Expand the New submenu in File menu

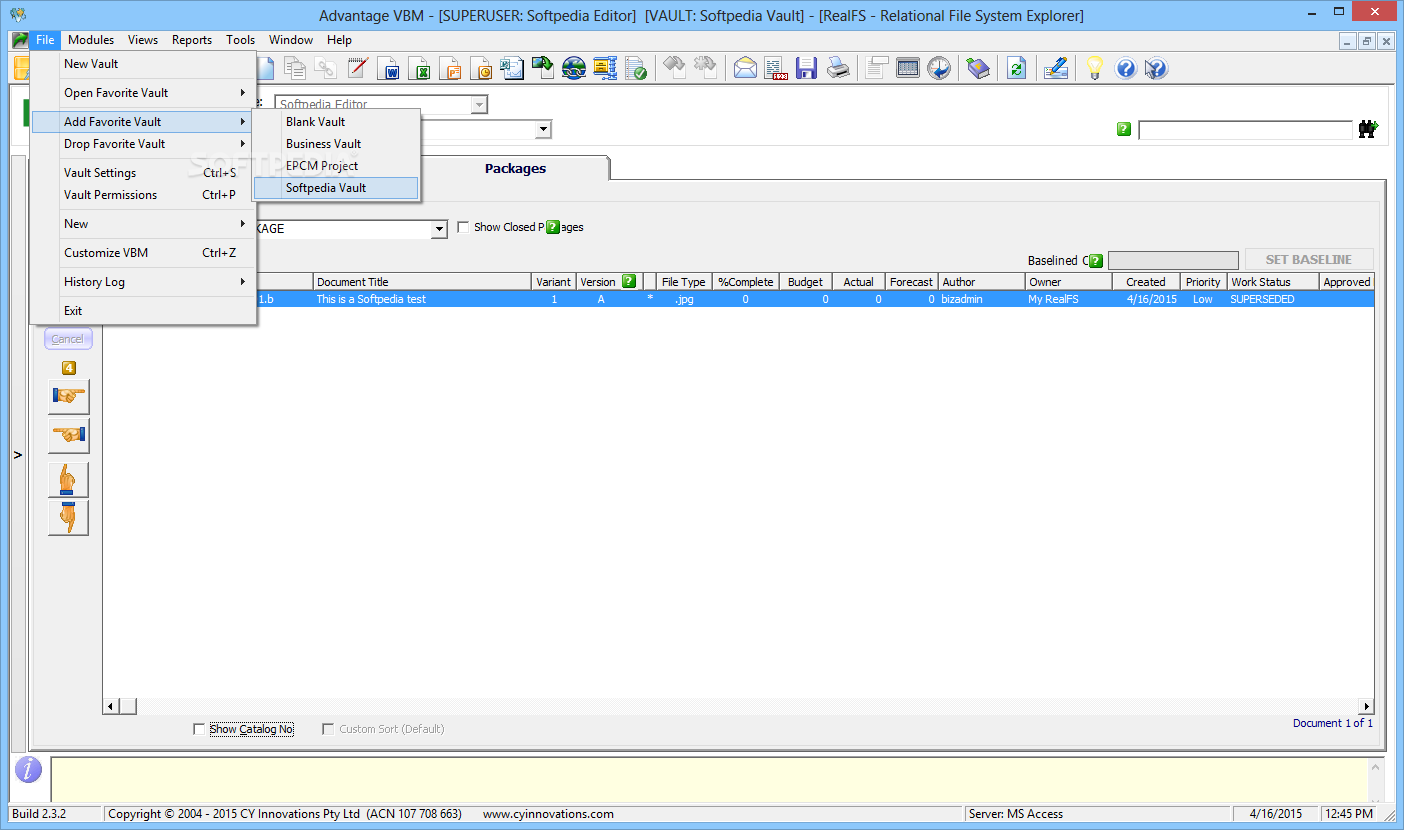tap(143, 224)
